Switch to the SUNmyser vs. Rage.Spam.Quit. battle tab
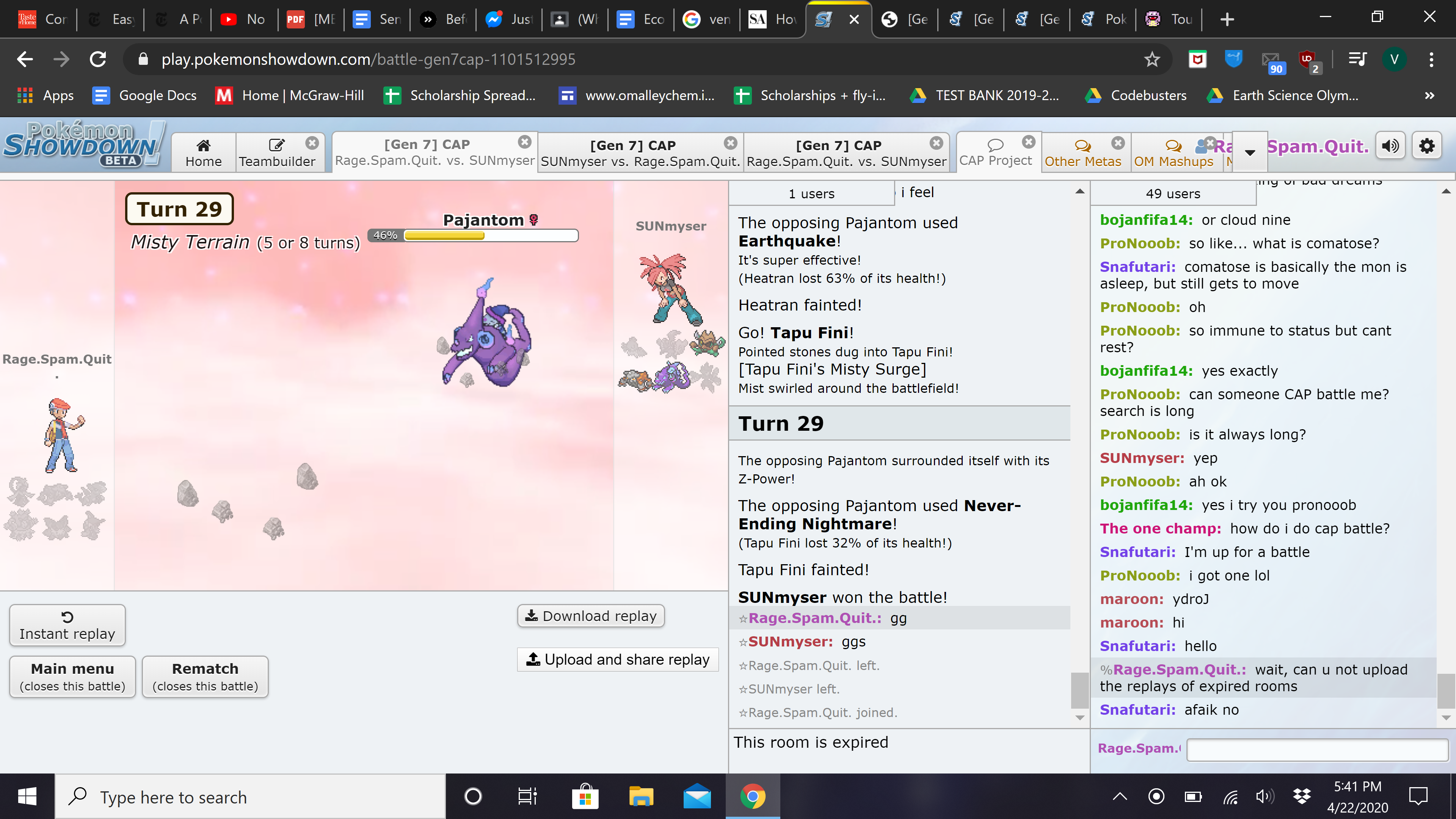 [640, 152]
